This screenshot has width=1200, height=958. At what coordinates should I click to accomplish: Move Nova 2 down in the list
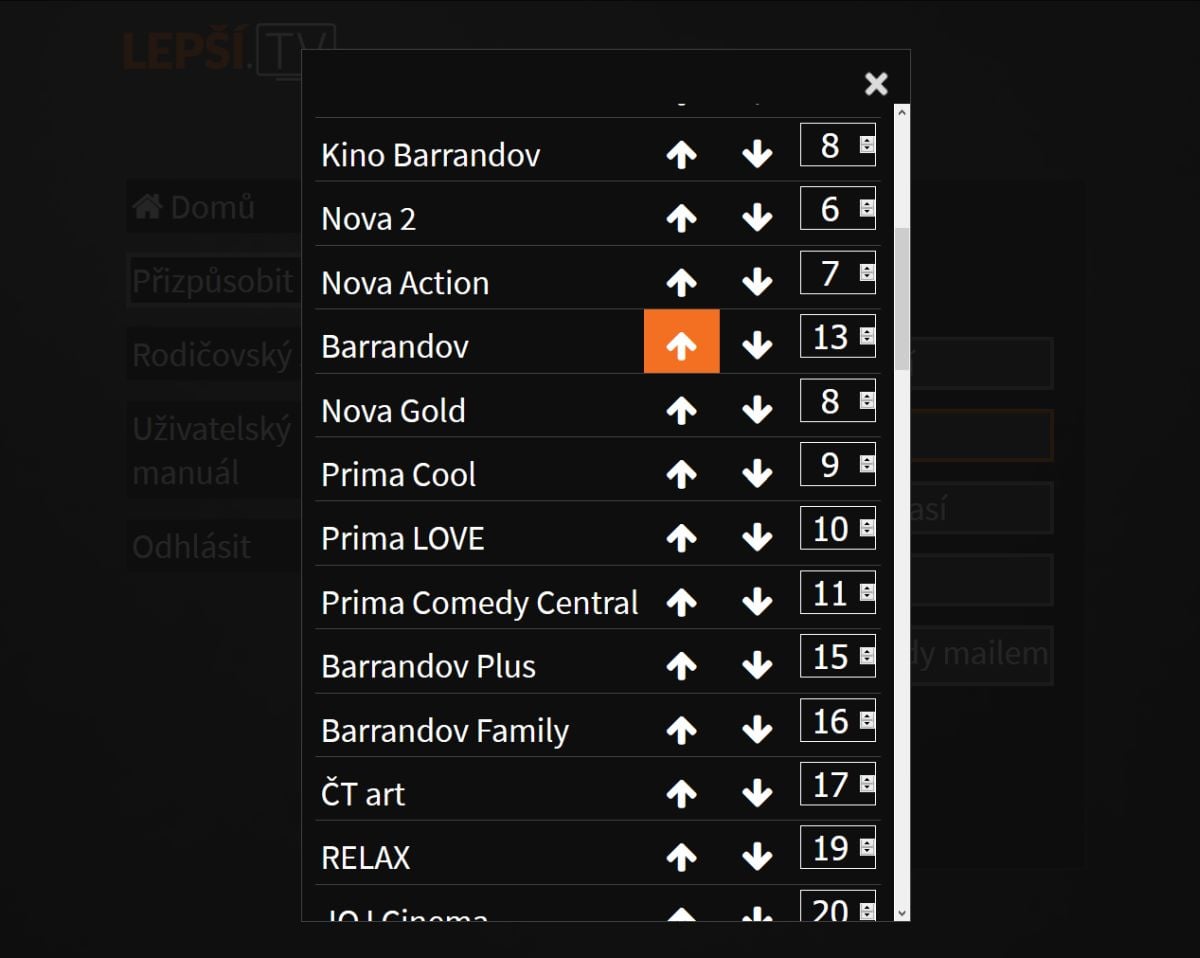click(x=757, y=218)
